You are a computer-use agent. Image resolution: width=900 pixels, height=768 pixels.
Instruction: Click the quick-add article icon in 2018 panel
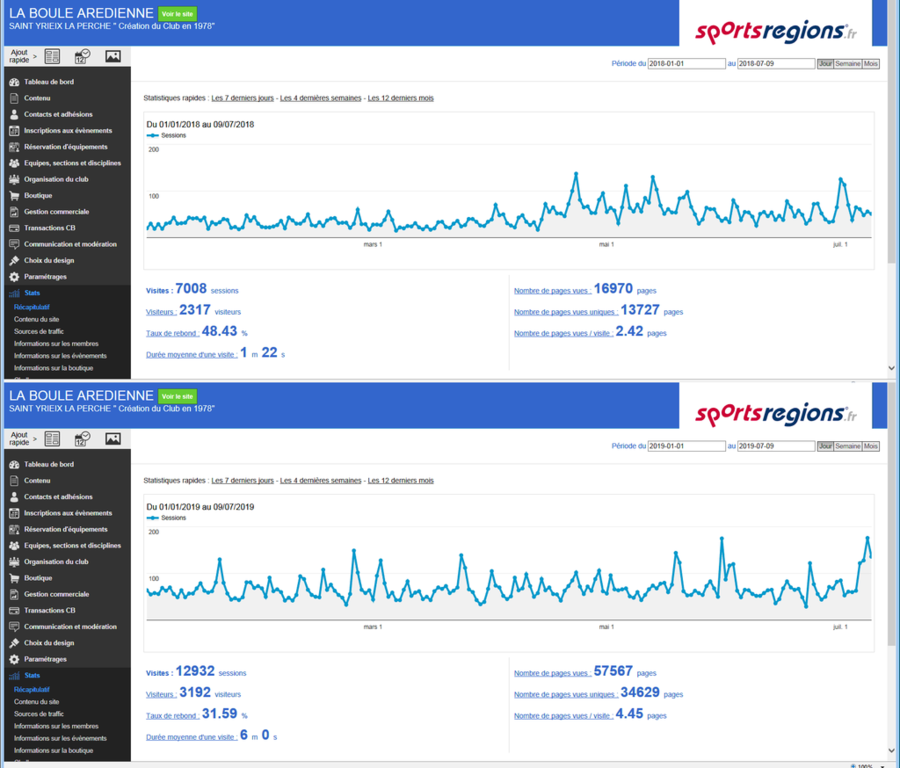point(52,56)
